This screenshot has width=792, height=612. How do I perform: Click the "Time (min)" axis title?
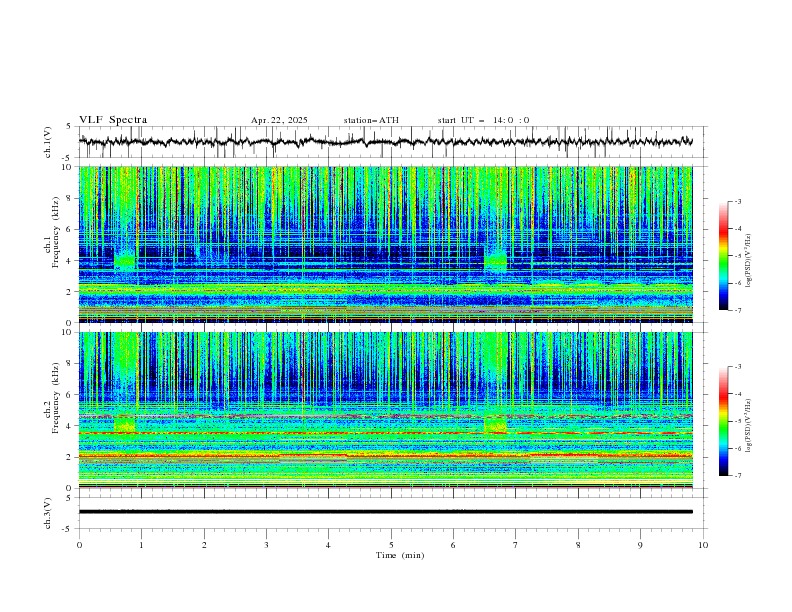coord(400,555)
